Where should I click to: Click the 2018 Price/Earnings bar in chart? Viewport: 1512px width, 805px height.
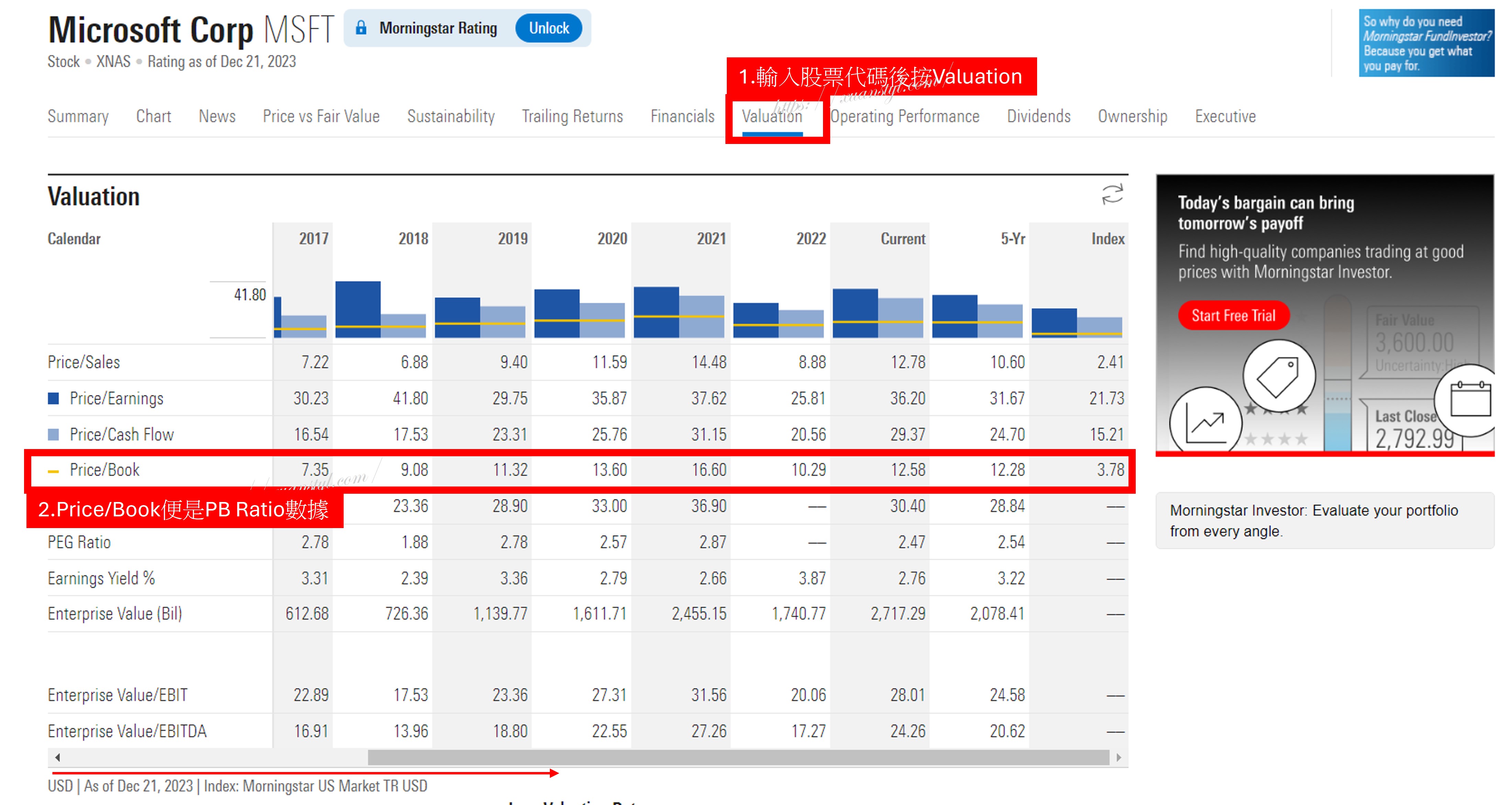358,309
